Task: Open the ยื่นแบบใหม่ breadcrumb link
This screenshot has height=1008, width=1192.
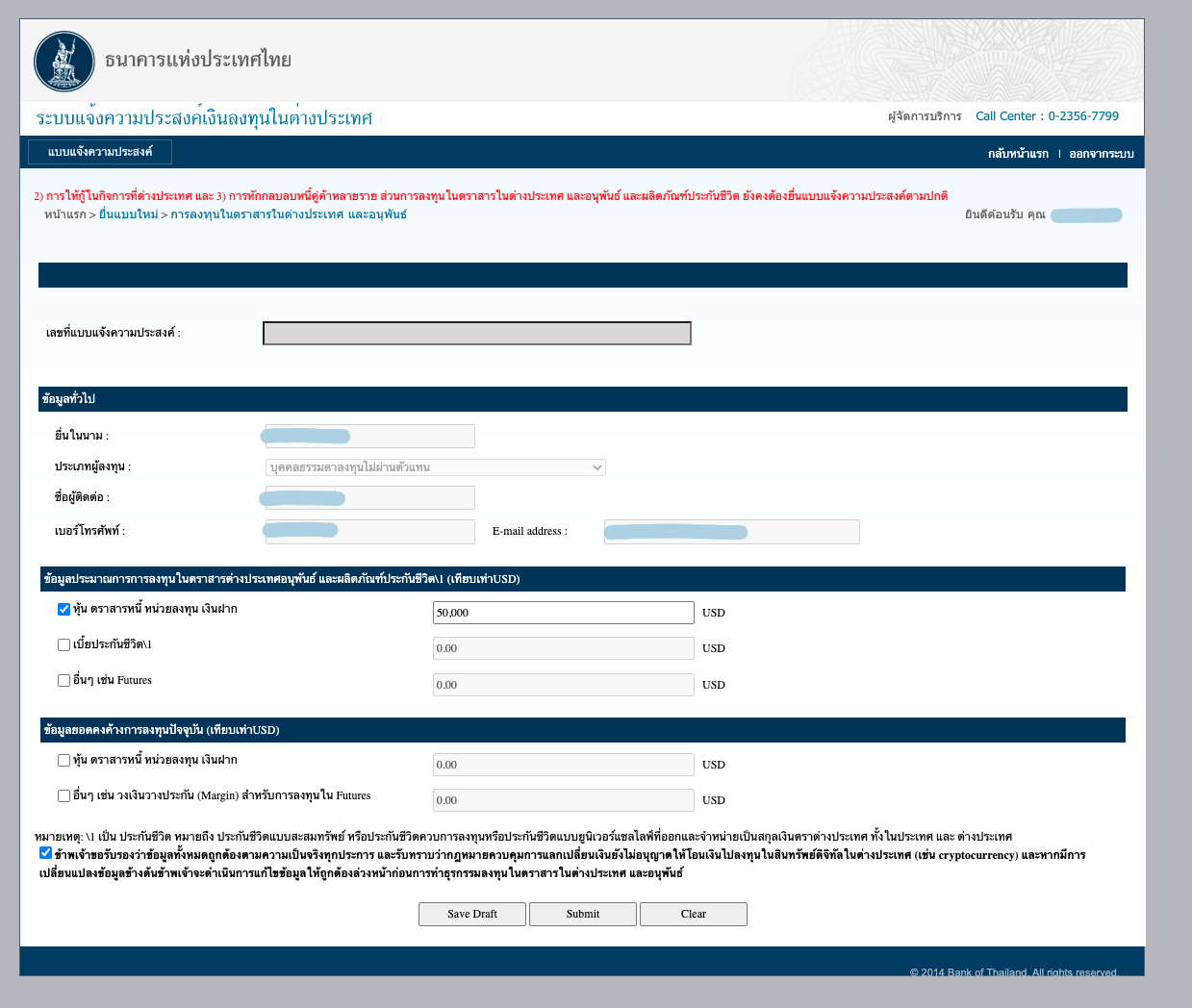Action: (128, 214)
